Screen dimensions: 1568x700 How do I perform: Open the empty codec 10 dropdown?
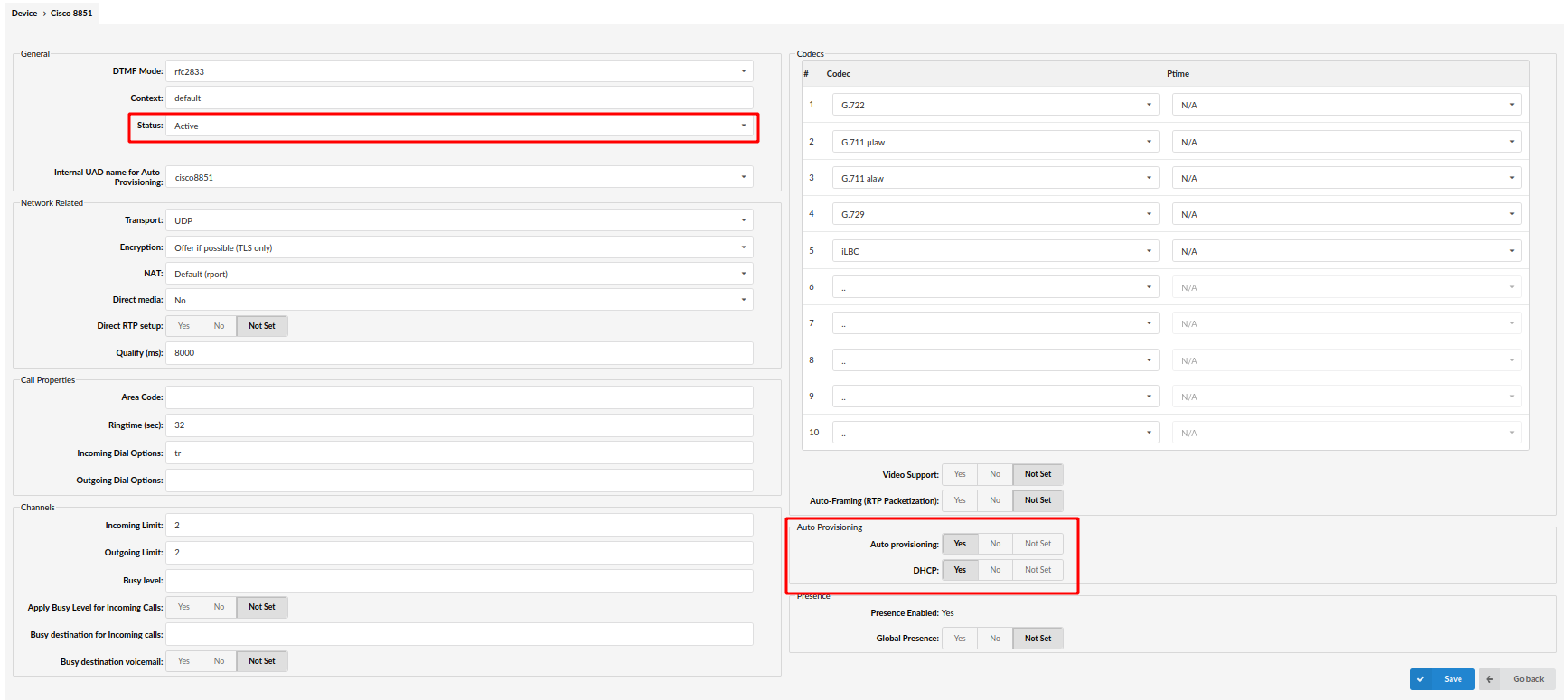995,433
